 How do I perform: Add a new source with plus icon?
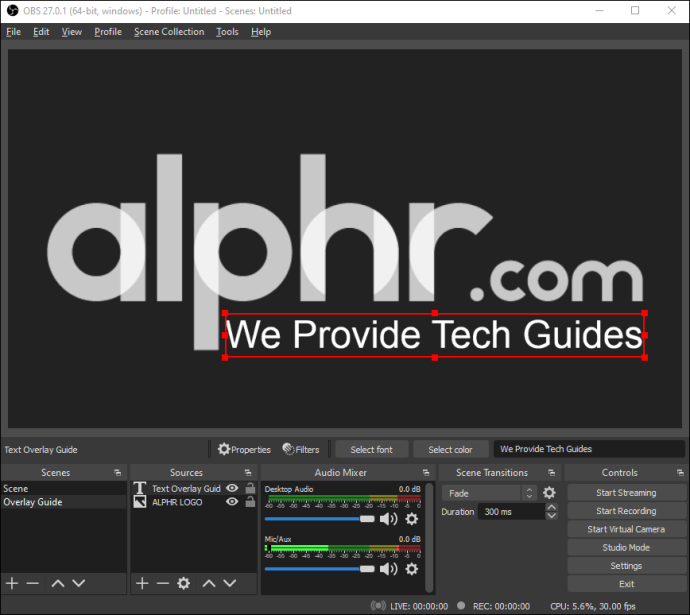click(142, 584)
